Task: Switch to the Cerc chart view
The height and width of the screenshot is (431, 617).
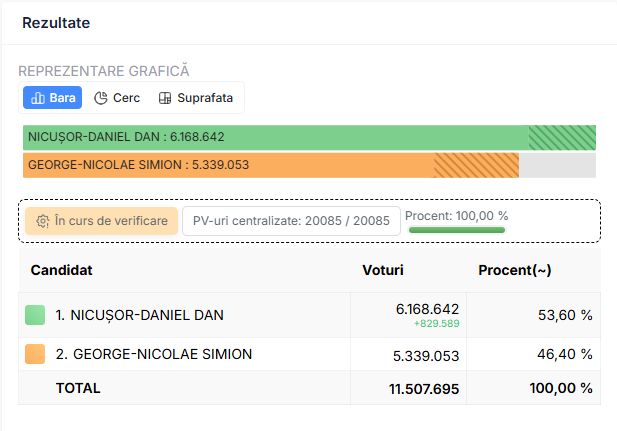Action: [117, 98]
